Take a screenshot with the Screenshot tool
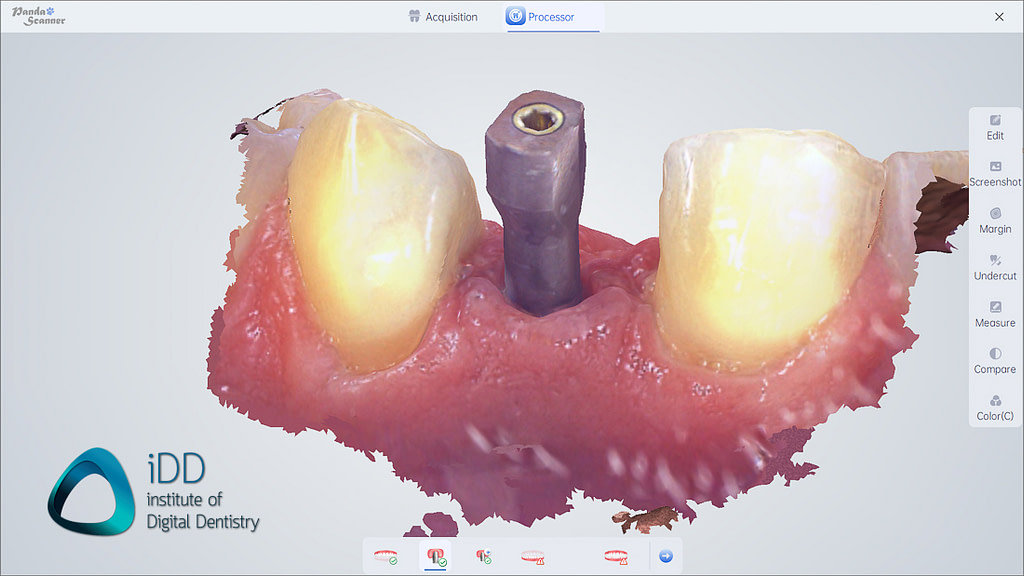Screen dimensions: 1024x576 994,175
